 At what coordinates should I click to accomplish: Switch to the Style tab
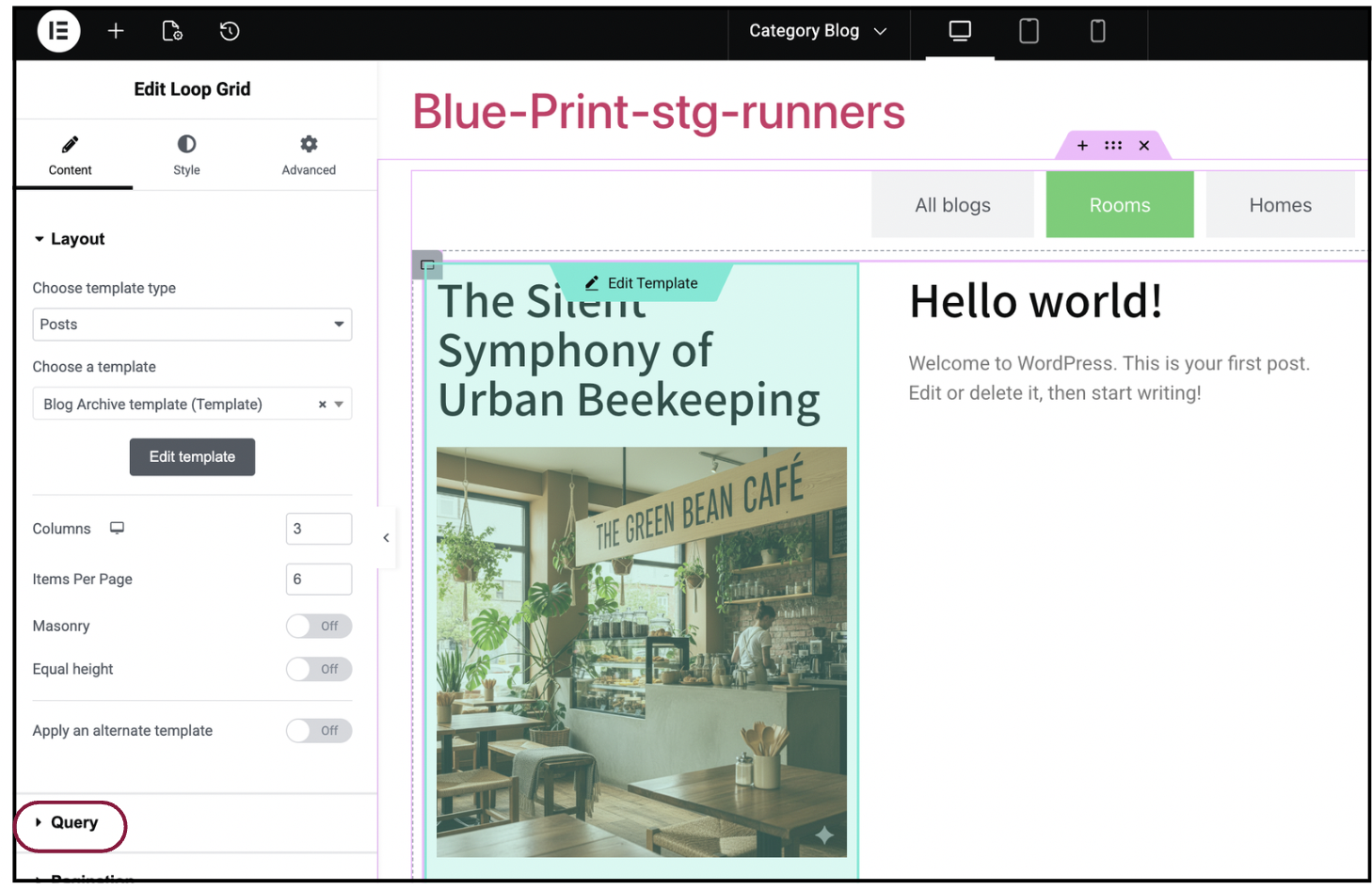coord(186,155)
